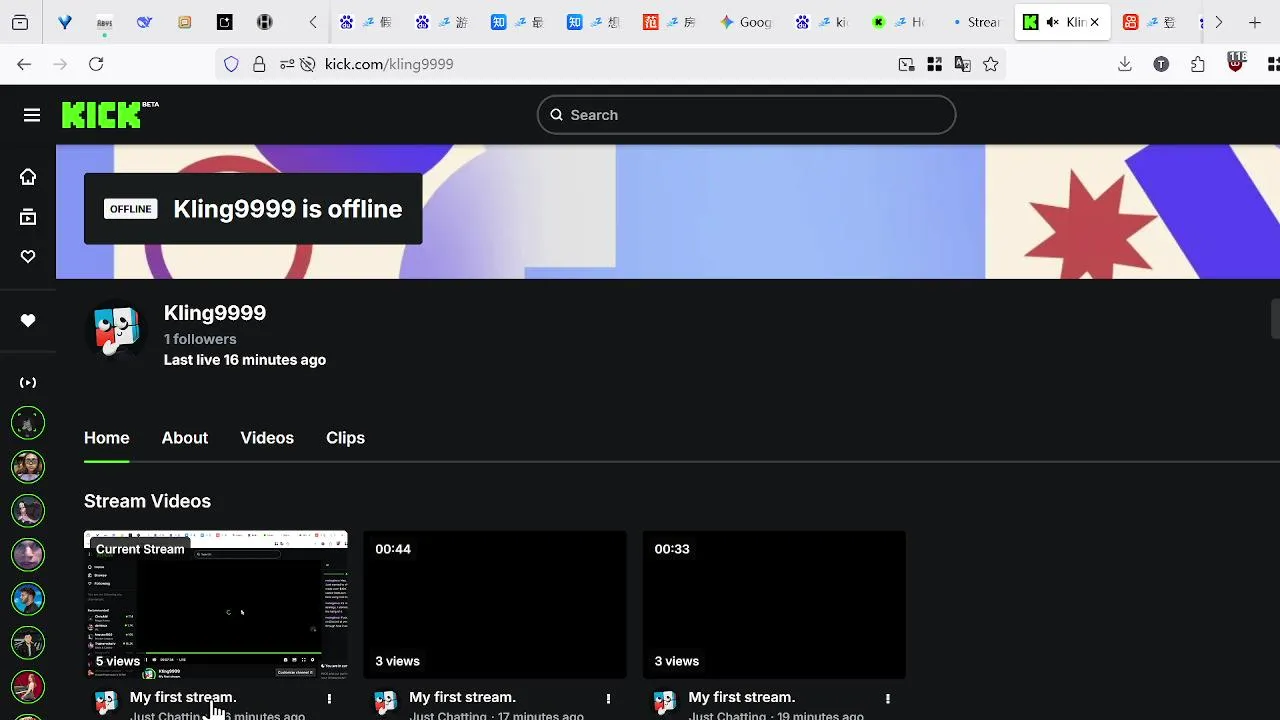Switch to the Strean browser tab
This screenshot has height=720, width=1280.
[975, 22]
